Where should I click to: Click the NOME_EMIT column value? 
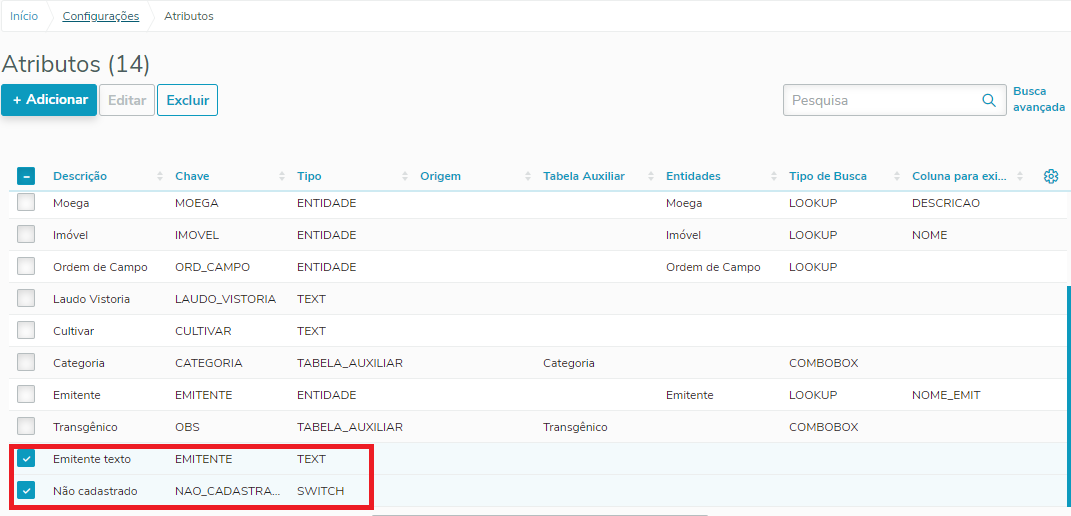click(947, 395)
